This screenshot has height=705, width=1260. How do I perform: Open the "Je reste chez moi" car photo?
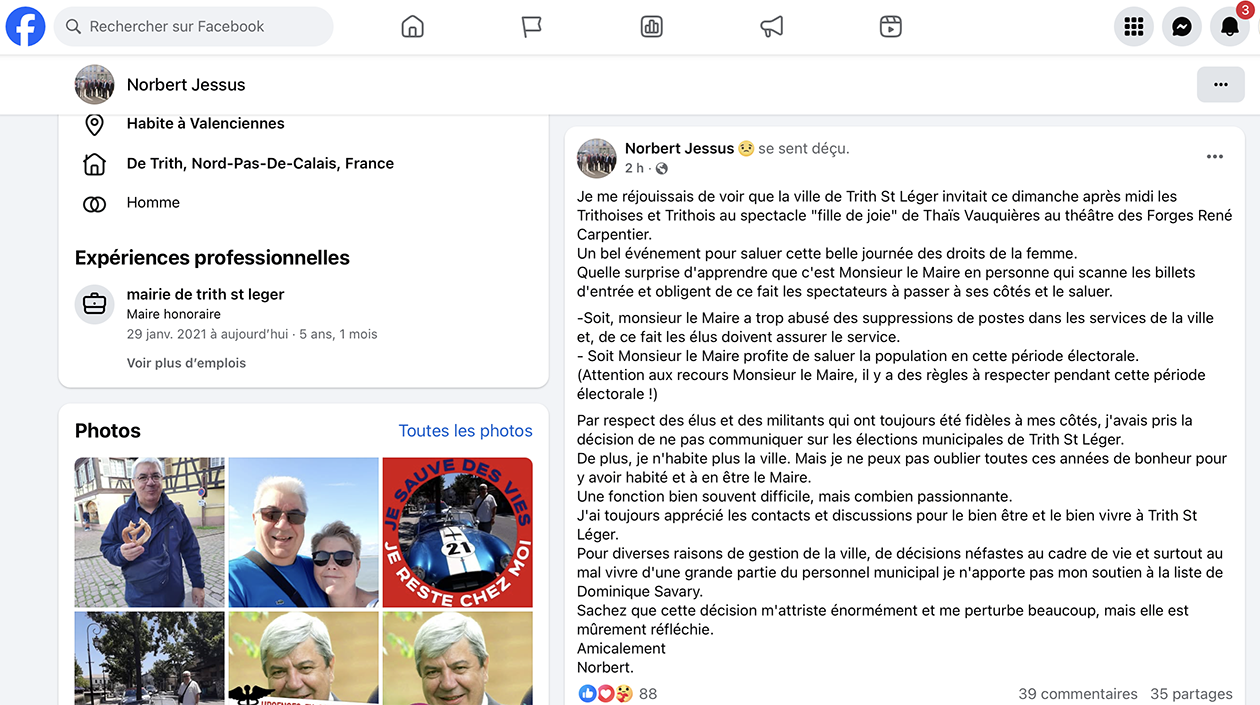458,533
